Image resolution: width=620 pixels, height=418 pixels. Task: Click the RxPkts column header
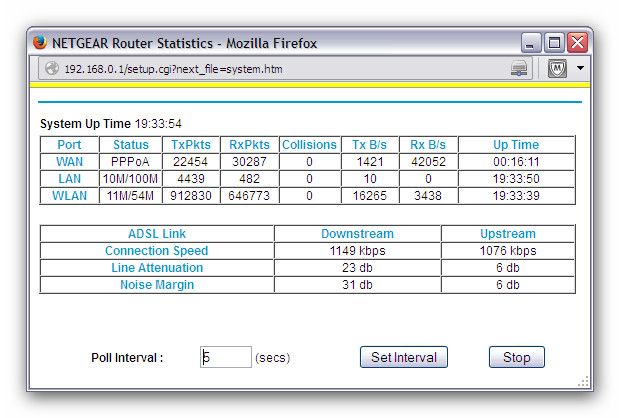[x=250, y=145]
